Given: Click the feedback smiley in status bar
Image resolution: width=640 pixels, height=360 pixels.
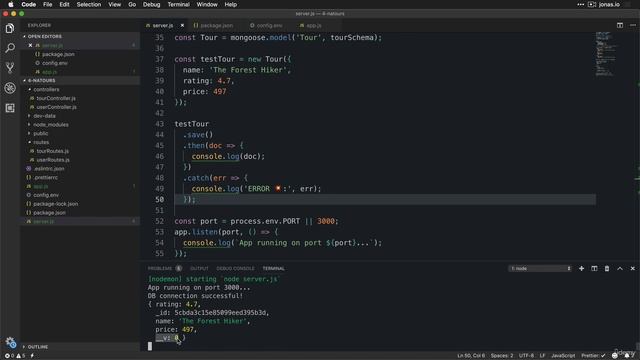Looking at the screenshot, I should (x=615, y=356).
